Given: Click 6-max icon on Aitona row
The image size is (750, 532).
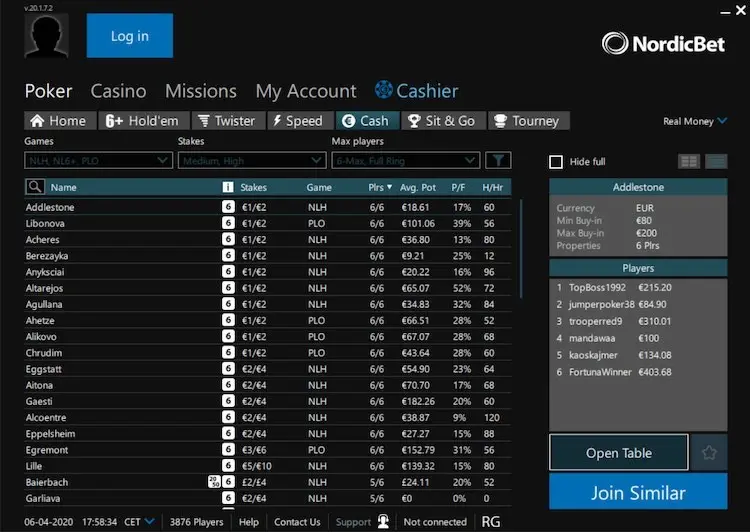Looking at the screenshot, I should [x=228, y=385].
